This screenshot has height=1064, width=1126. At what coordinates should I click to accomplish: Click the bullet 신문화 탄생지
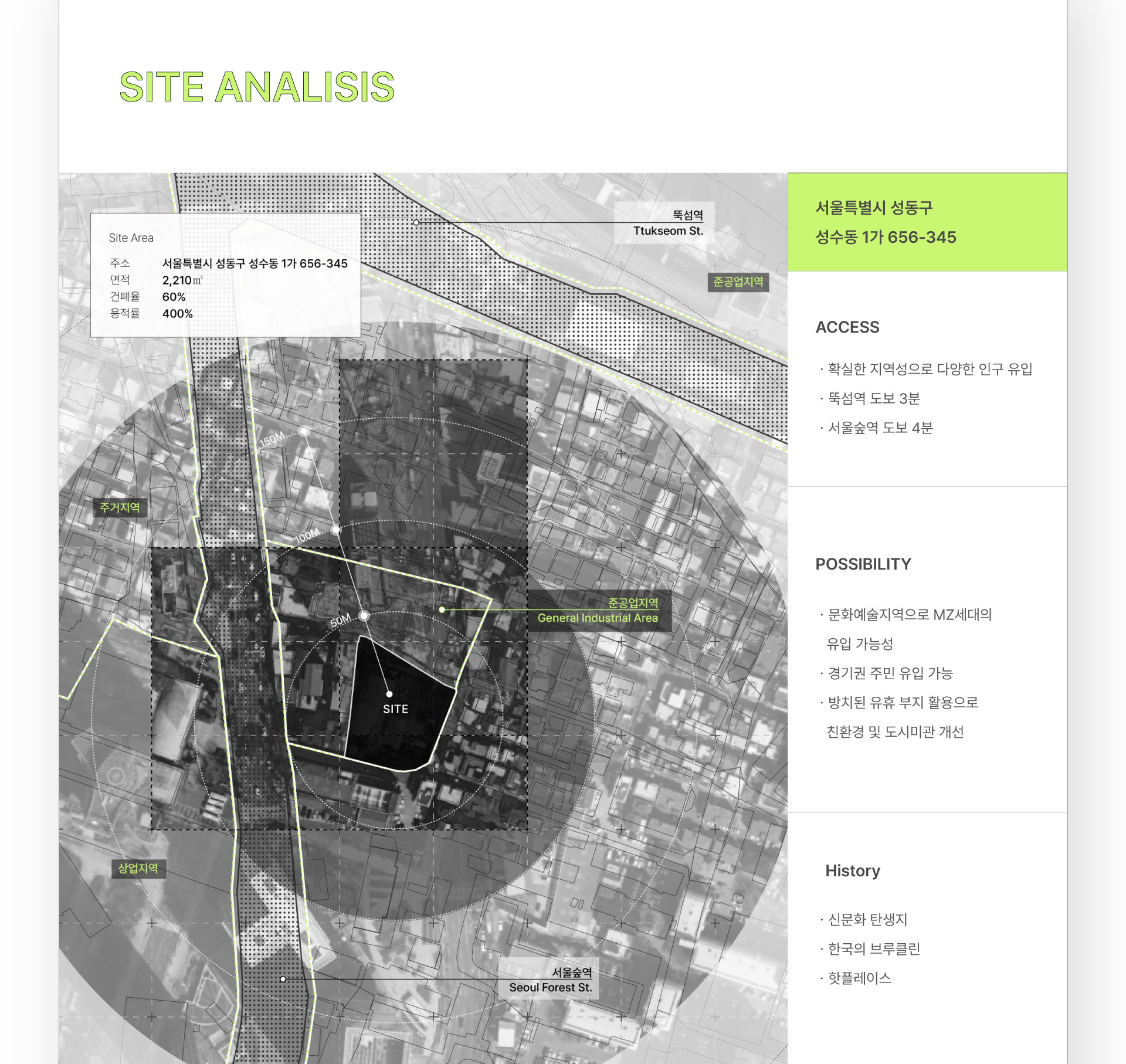pyautogui.click(x=863, y=920)
